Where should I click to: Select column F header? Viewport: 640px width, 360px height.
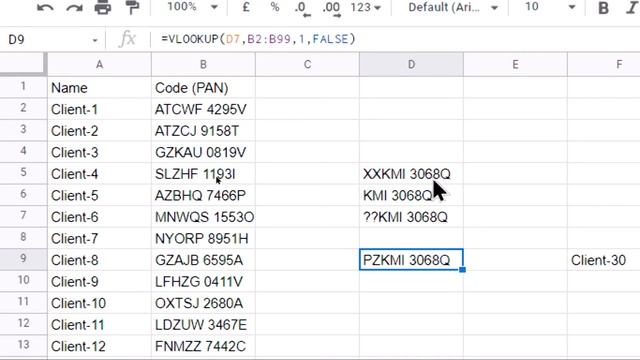[x=604, y=64]
